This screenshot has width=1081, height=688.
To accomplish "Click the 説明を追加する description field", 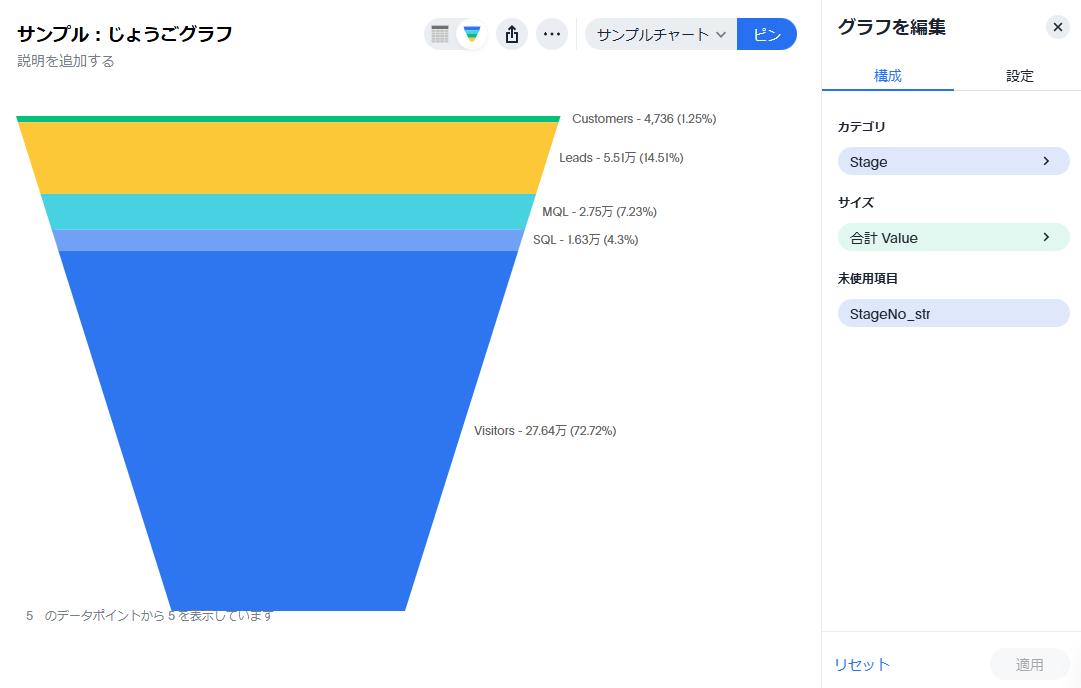I will point(66,61).
